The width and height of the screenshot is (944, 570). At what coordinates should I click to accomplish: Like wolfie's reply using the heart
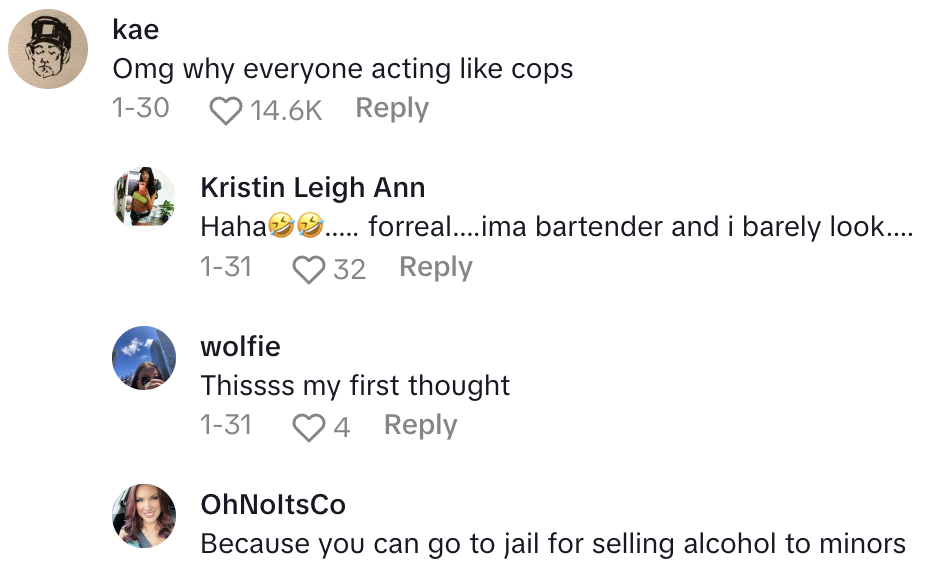(309, 427)
